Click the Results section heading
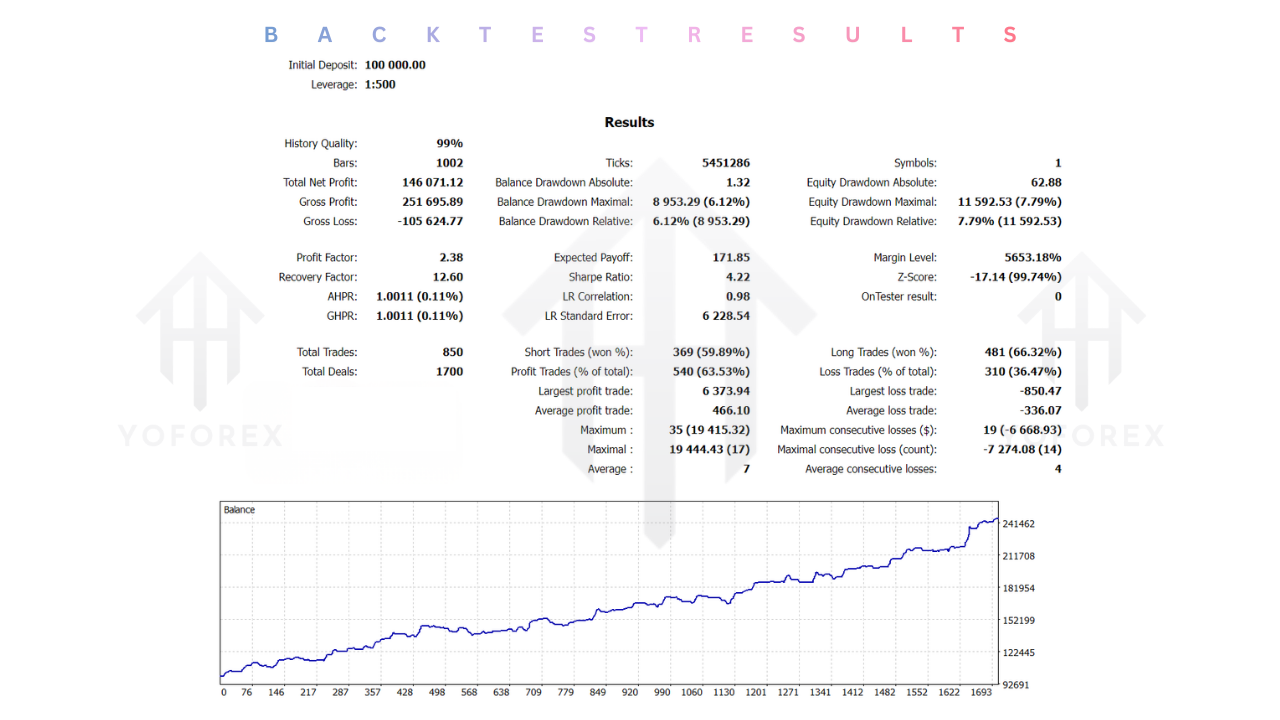The height and width of the screenshot is (720, 1280). 629,122
